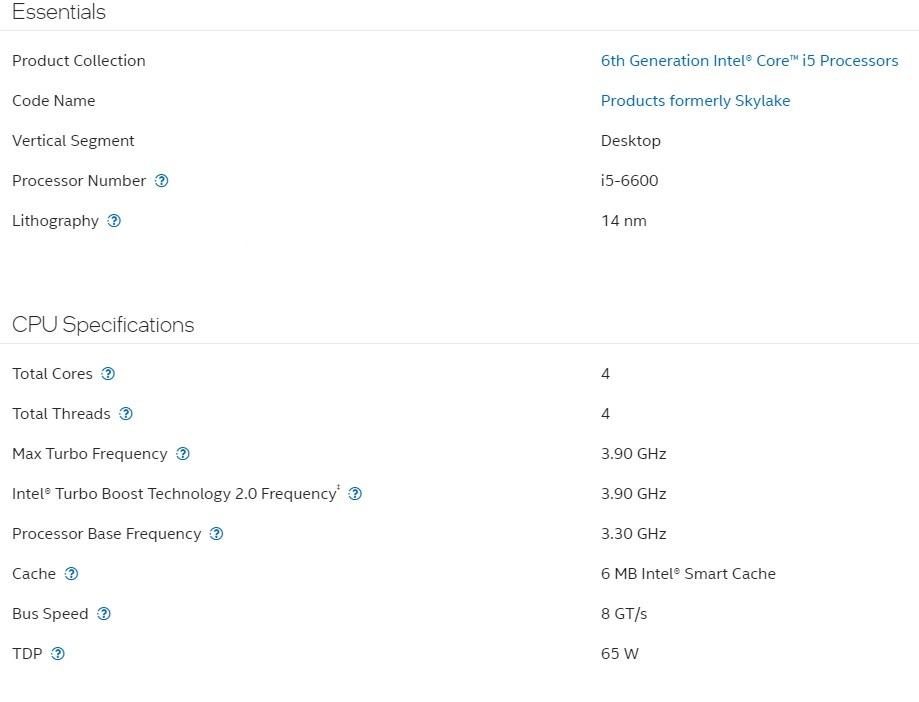Show help for Total Threads
This screenshot has width=919, height=702.
(126, 414)
